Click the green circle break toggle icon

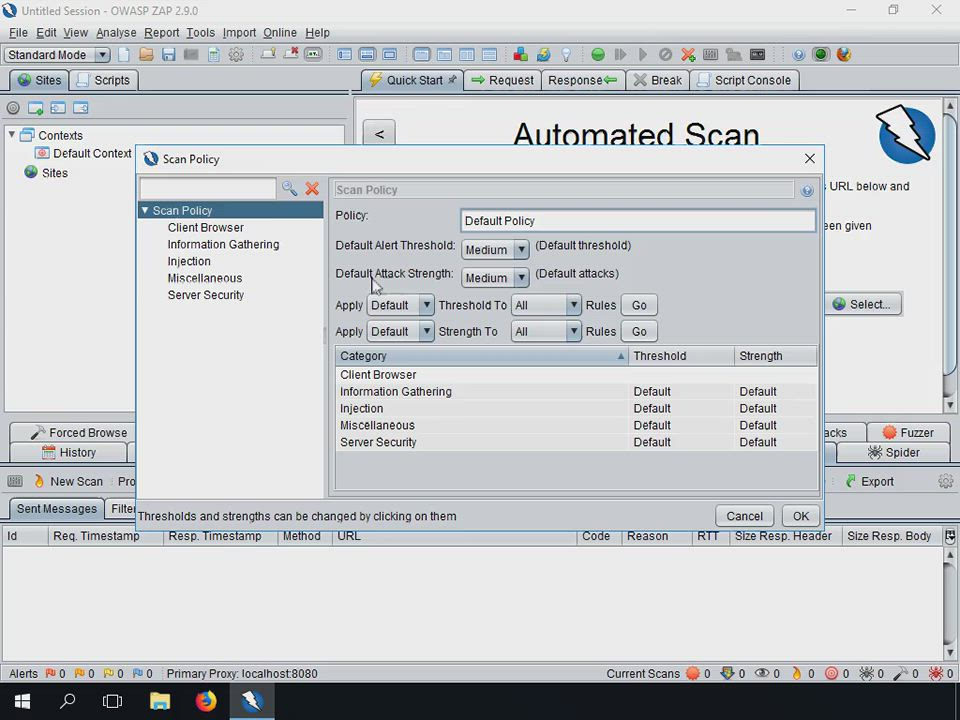[598, 55]
